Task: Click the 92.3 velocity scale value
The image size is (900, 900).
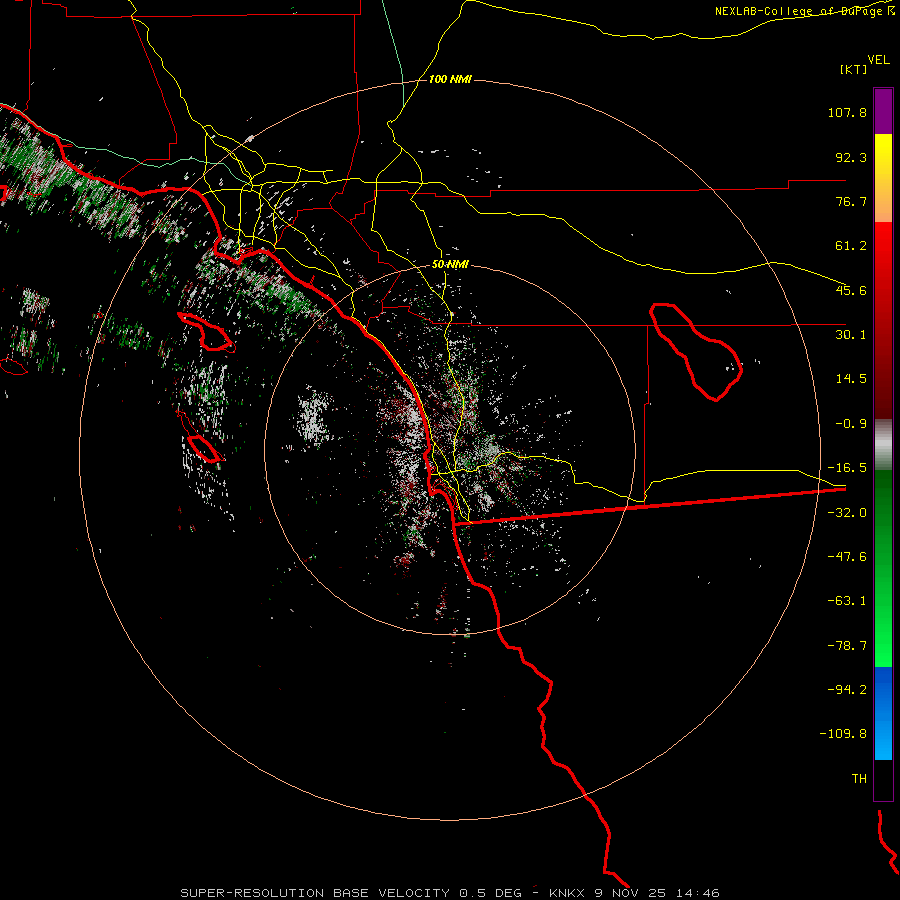Action: 851,157
